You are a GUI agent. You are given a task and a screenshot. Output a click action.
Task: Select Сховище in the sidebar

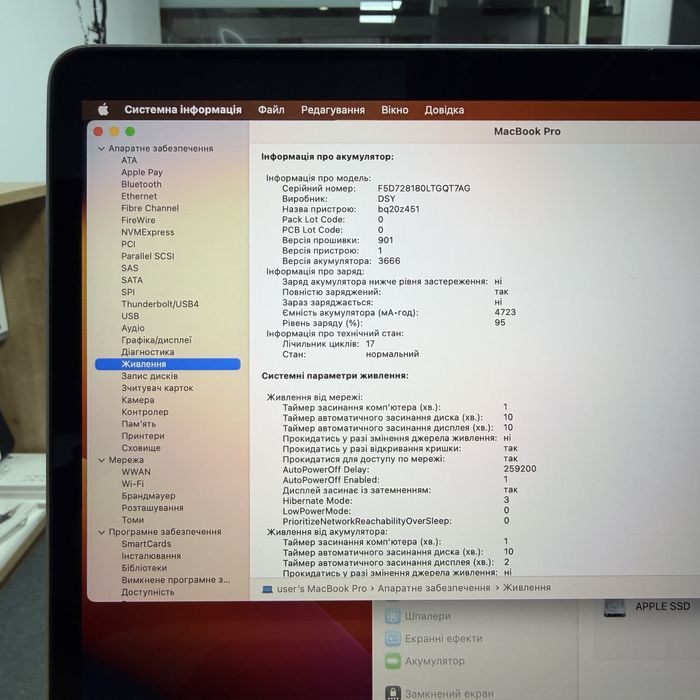(x=141, y=448)
